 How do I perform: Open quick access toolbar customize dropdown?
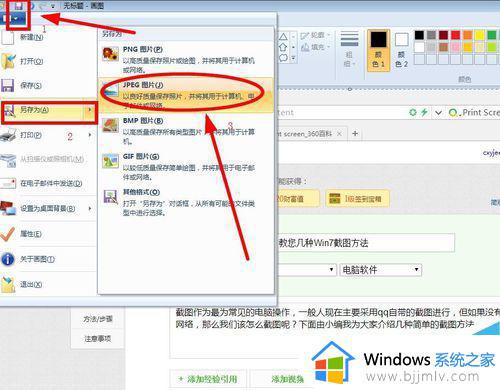tap(53, 6)
